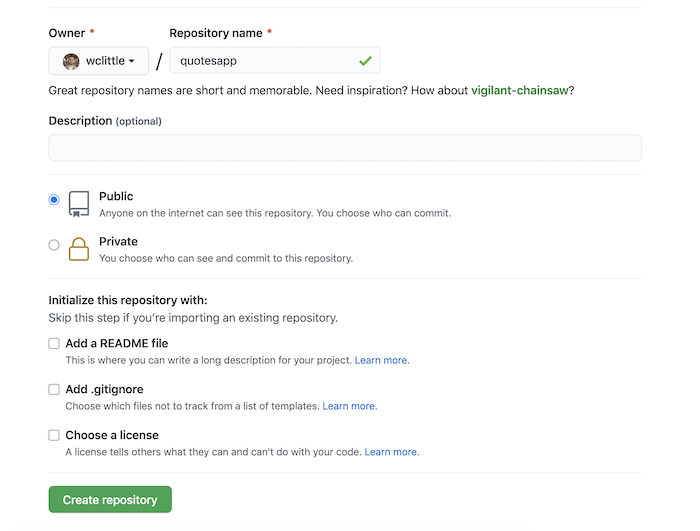Click the Private repository lock icon
The height and width of the screenshot is (531, 700).
(x=79, y=249)
